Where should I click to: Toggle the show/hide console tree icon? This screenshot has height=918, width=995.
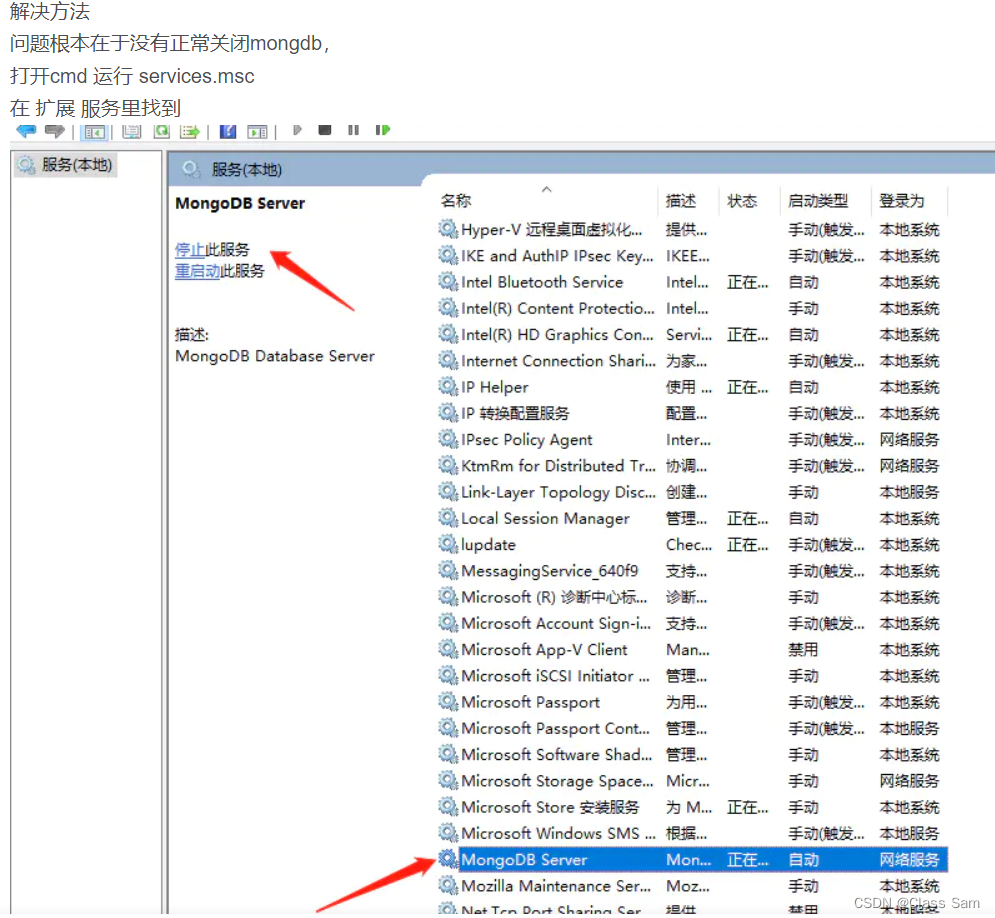(x=95, y=132)
